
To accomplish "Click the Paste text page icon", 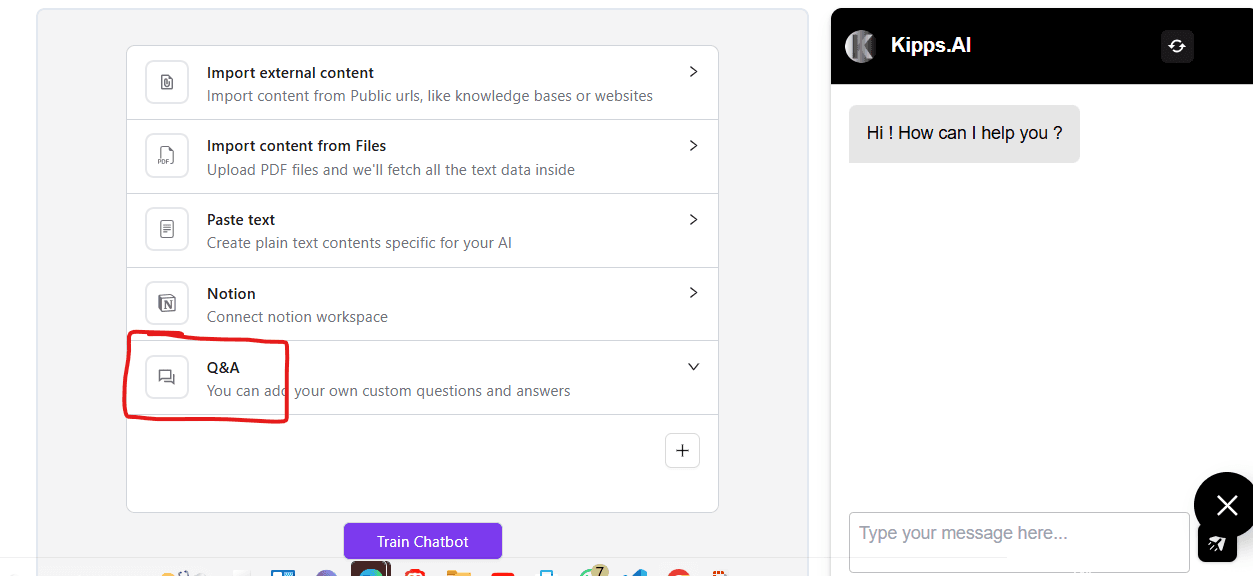I will (x=167, y=230).
